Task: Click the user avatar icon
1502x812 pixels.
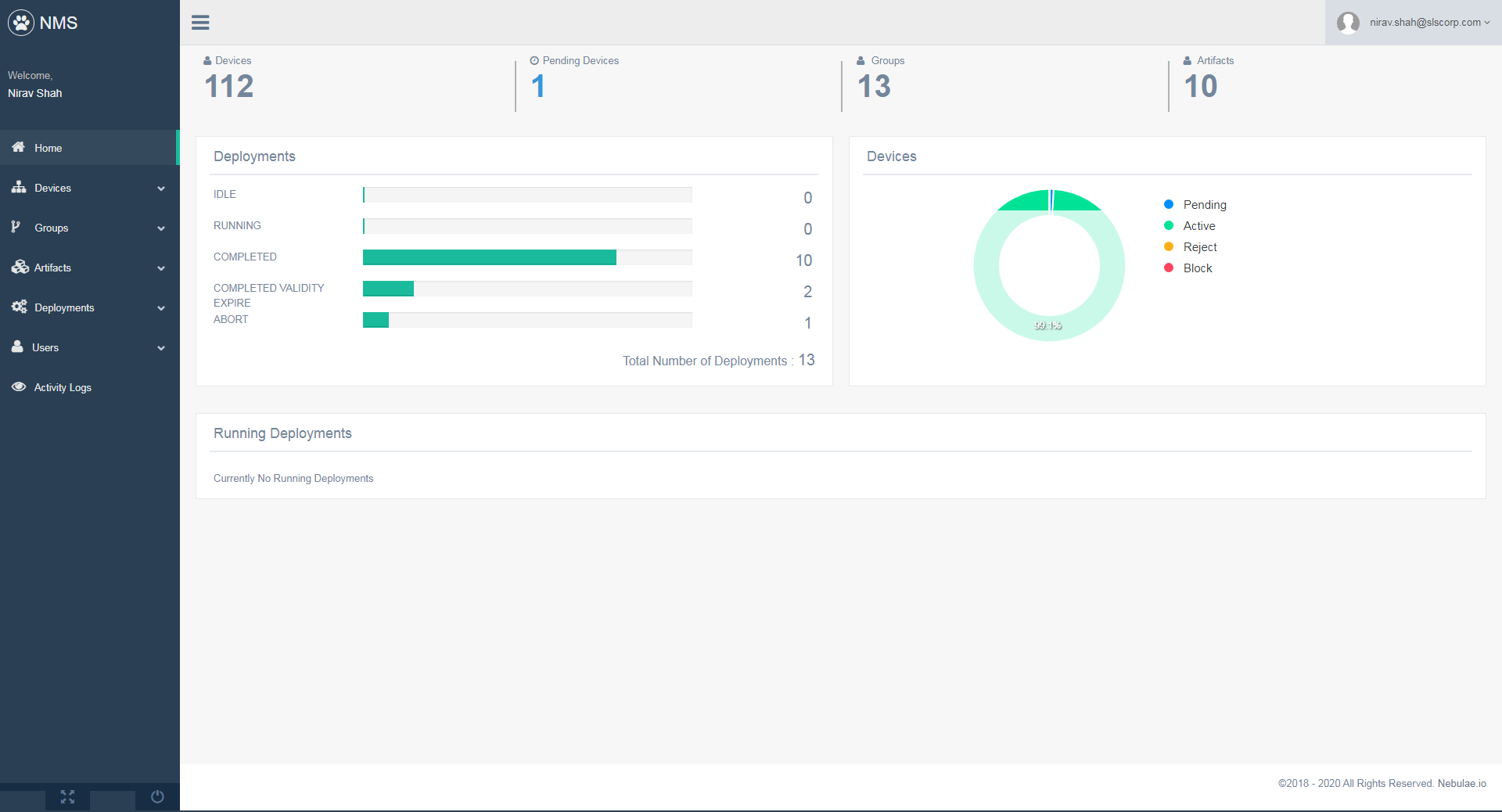Action: point(1348,23)
